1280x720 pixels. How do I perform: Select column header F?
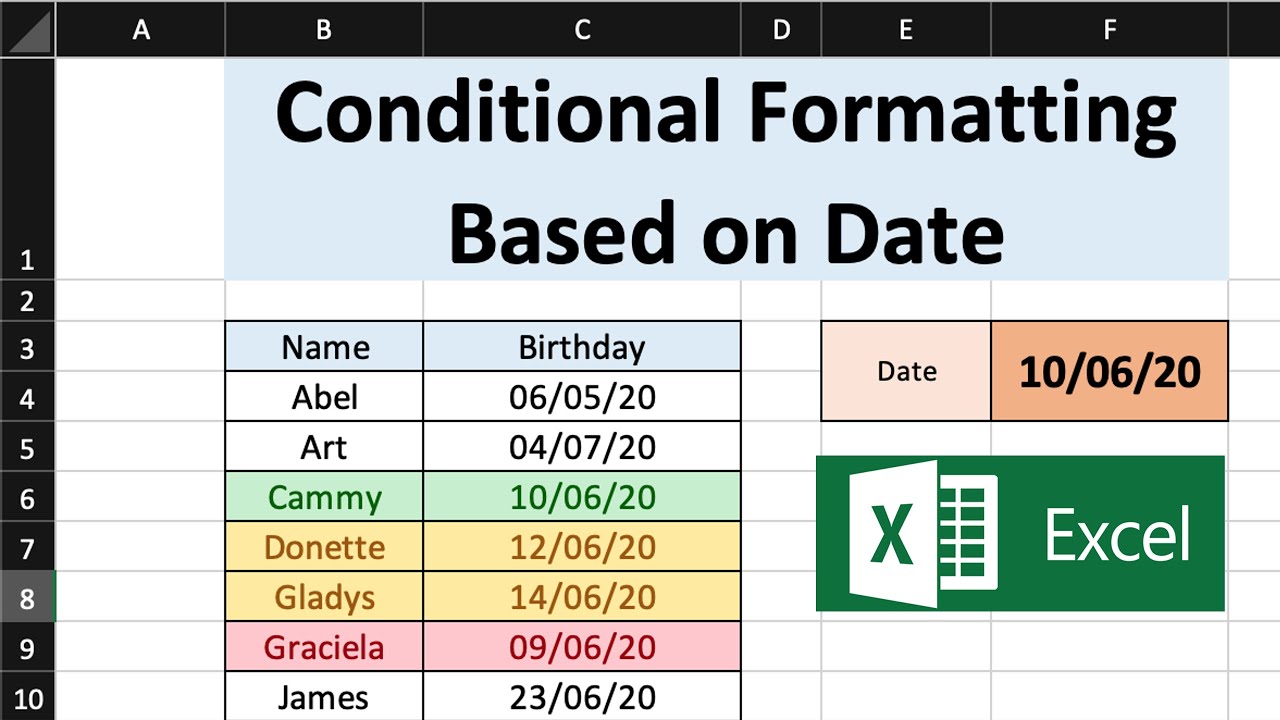[x=1109, y=29]
